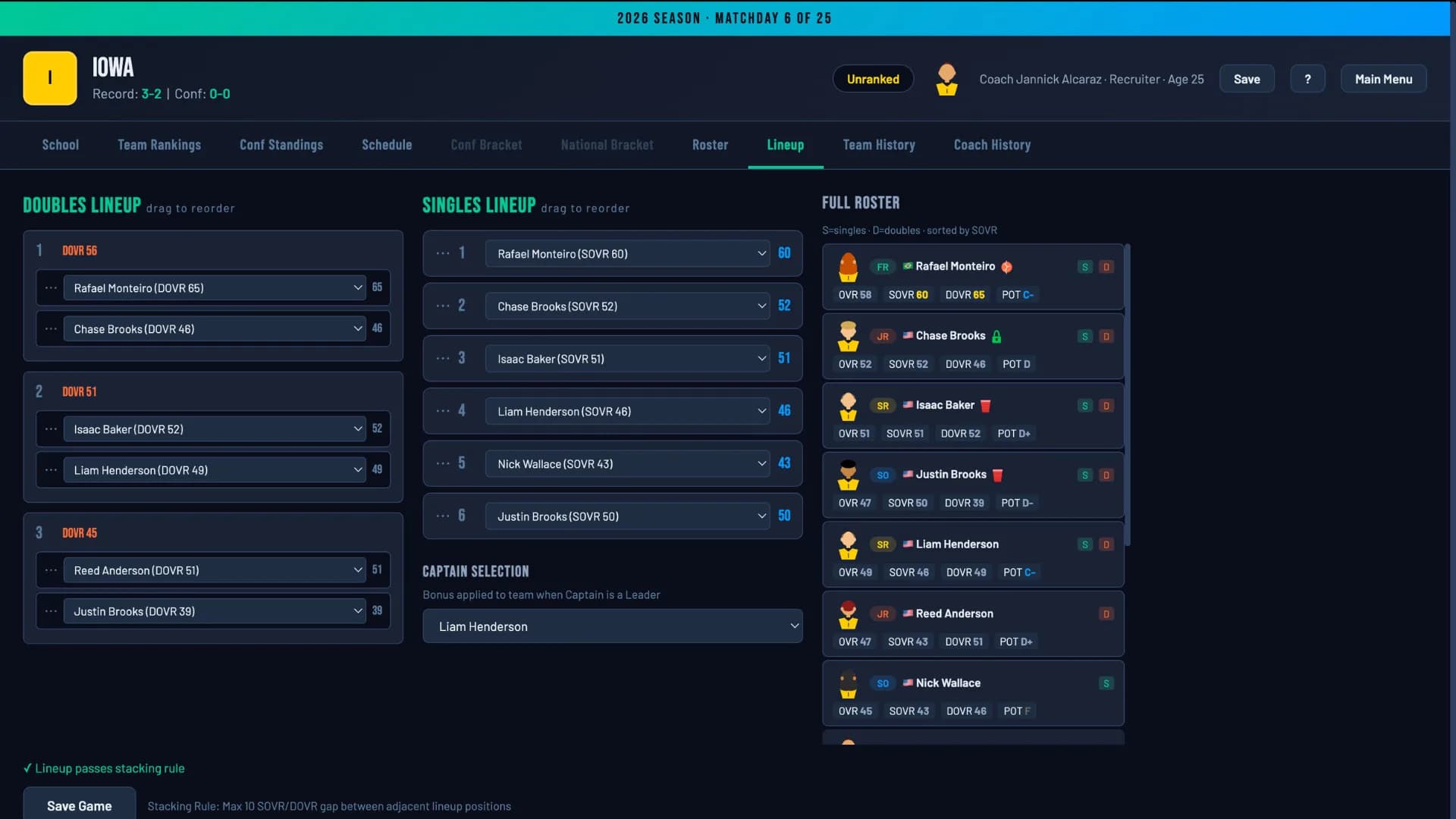Open singles slot 1 dropdown Rafael Monteiro
This screenshot has width=1456, height=819.
point(628,253)
